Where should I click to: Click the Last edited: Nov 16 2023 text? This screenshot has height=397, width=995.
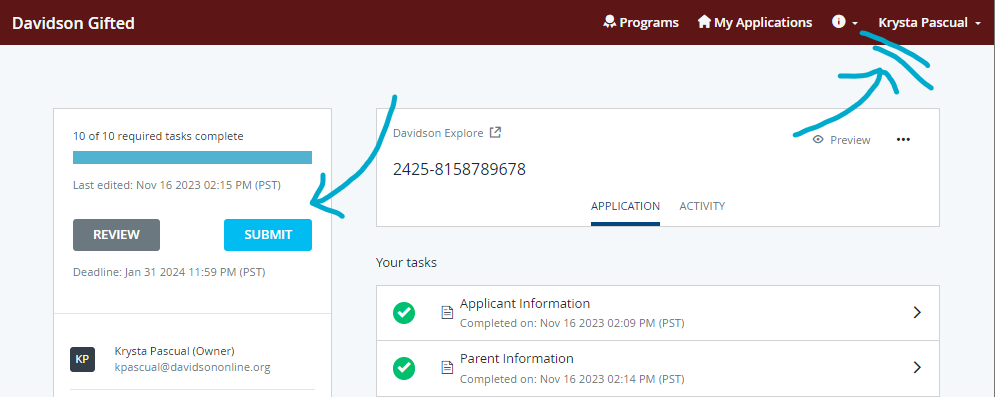[176, 185]
